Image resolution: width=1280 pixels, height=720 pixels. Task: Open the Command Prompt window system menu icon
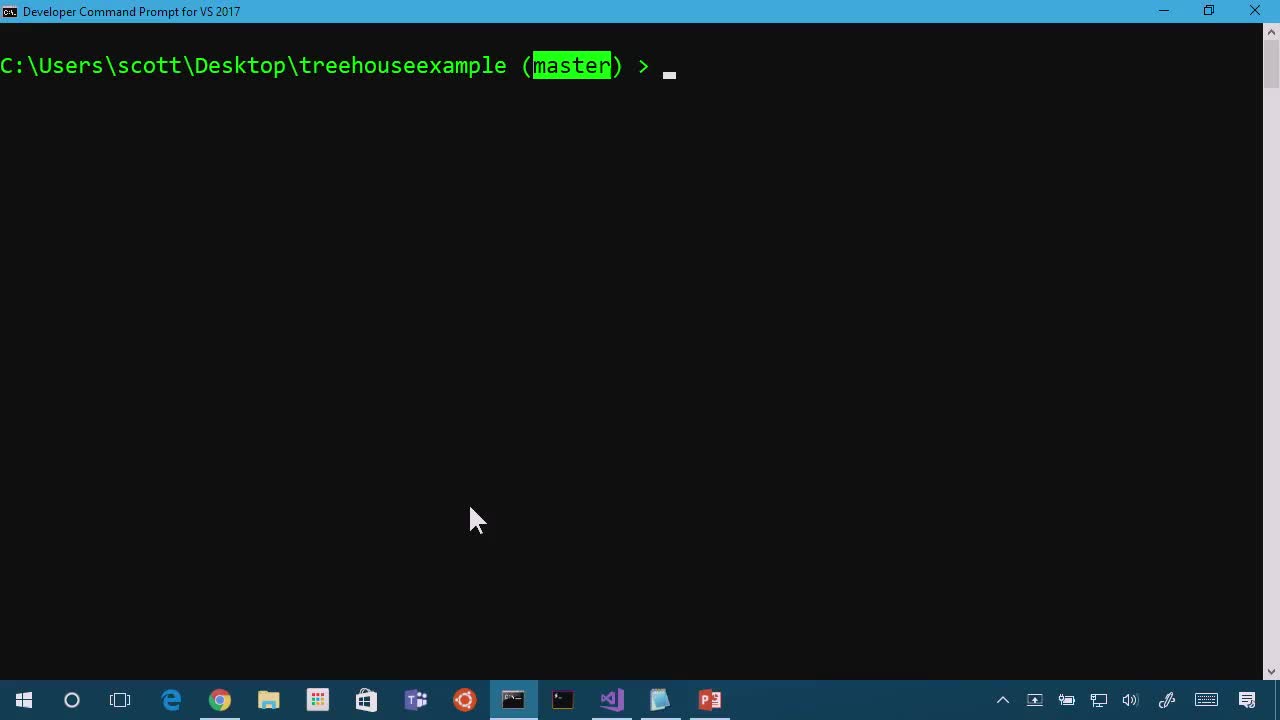(10, 11)
